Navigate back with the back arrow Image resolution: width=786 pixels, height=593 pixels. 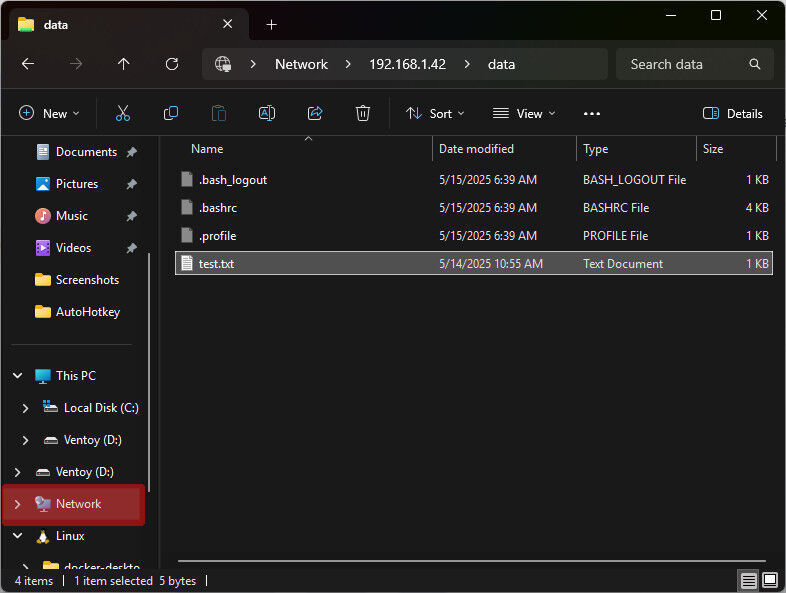point(28,64)
